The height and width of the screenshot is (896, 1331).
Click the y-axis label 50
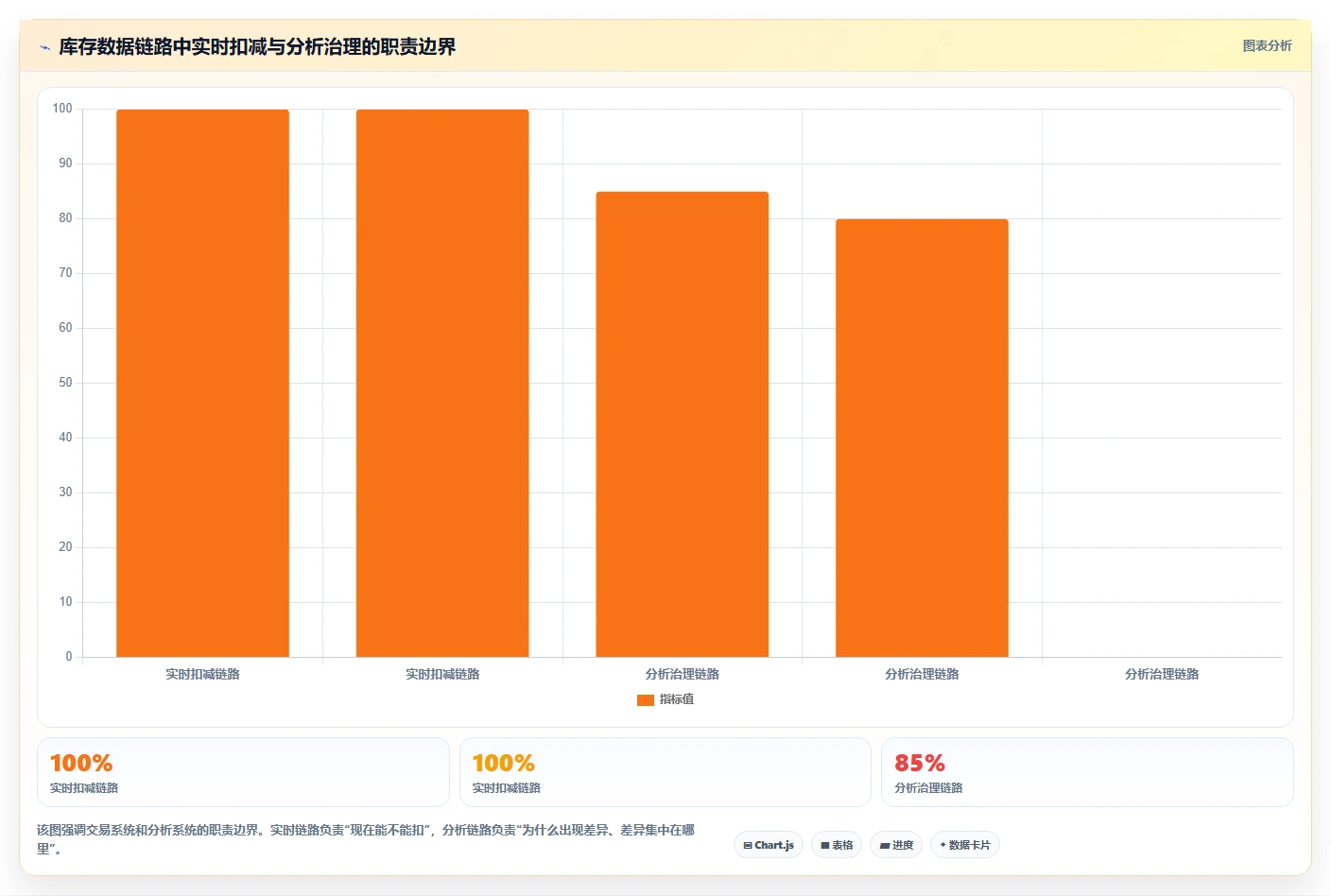[x=65, y=383]
